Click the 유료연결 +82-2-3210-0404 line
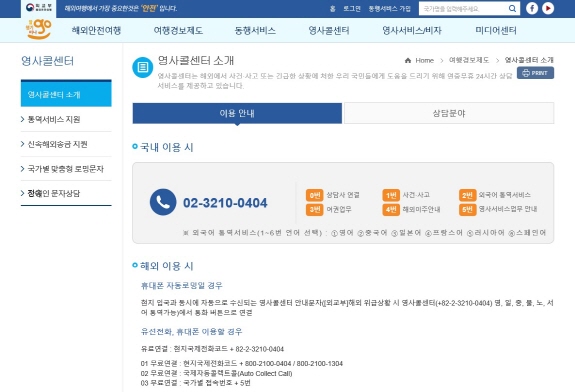575x392 pixels. tap(212, 349)
